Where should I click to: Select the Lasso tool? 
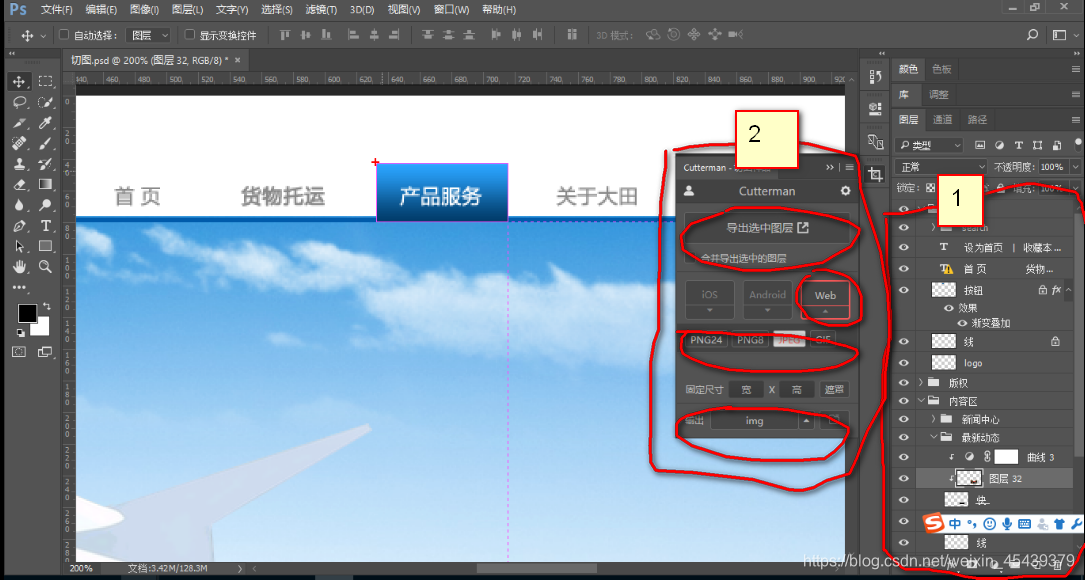[x=22, y=102]
